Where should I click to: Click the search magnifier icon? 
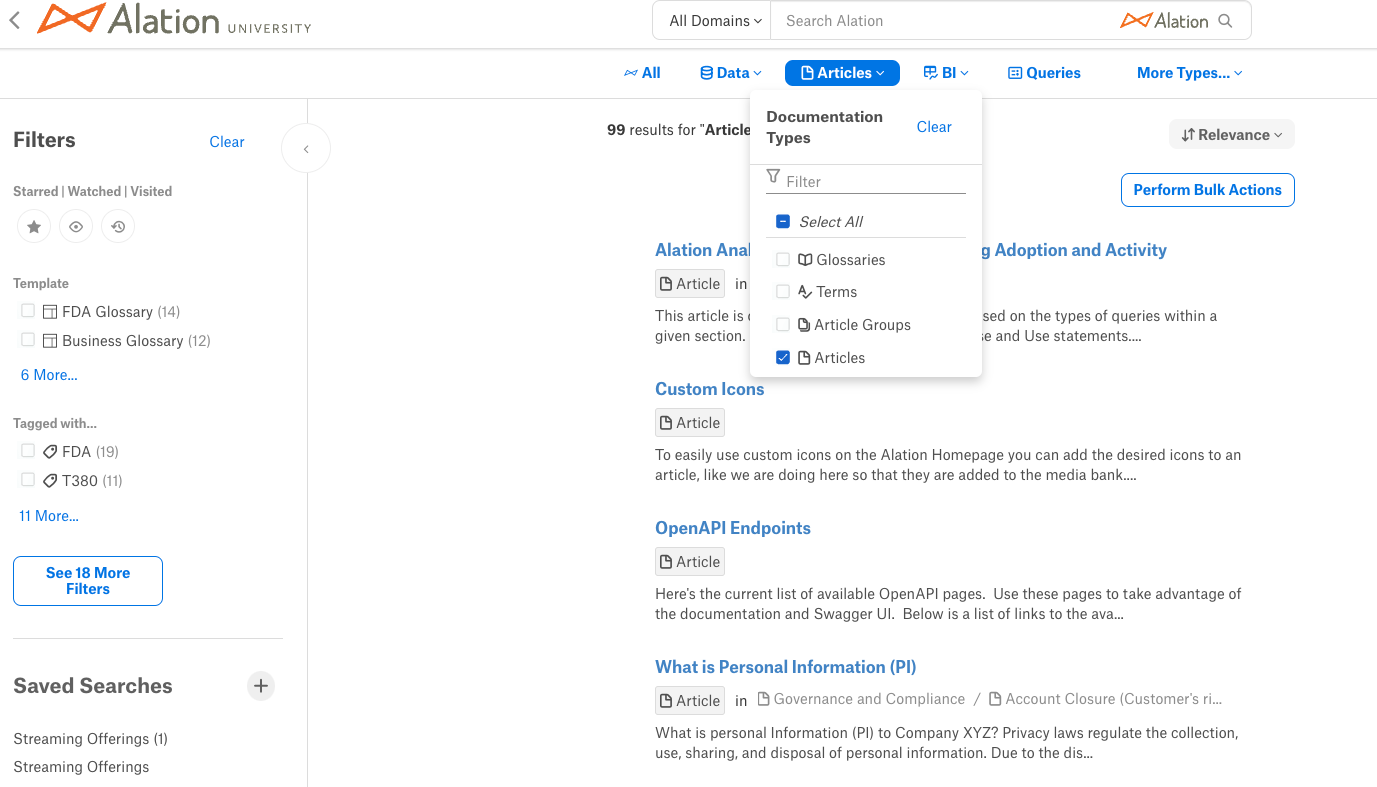point(1226,21)
